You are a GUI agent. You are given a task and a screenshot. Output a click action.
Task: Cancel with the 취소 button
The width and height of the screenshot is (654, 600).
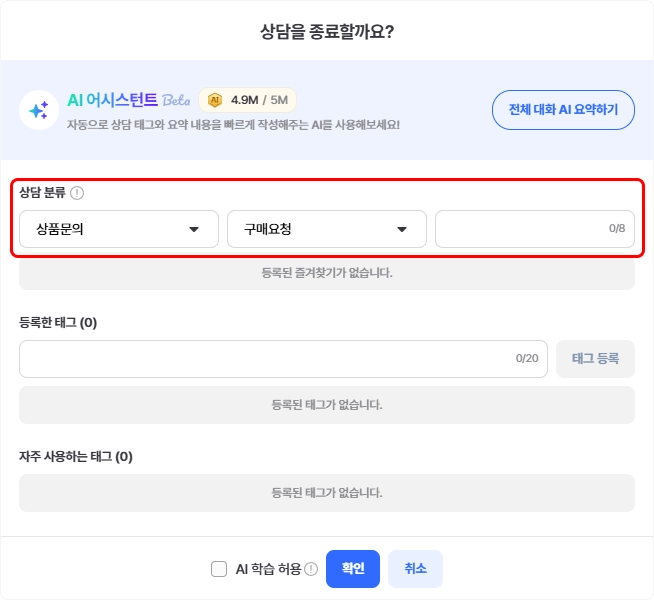(x=415, y=568)
